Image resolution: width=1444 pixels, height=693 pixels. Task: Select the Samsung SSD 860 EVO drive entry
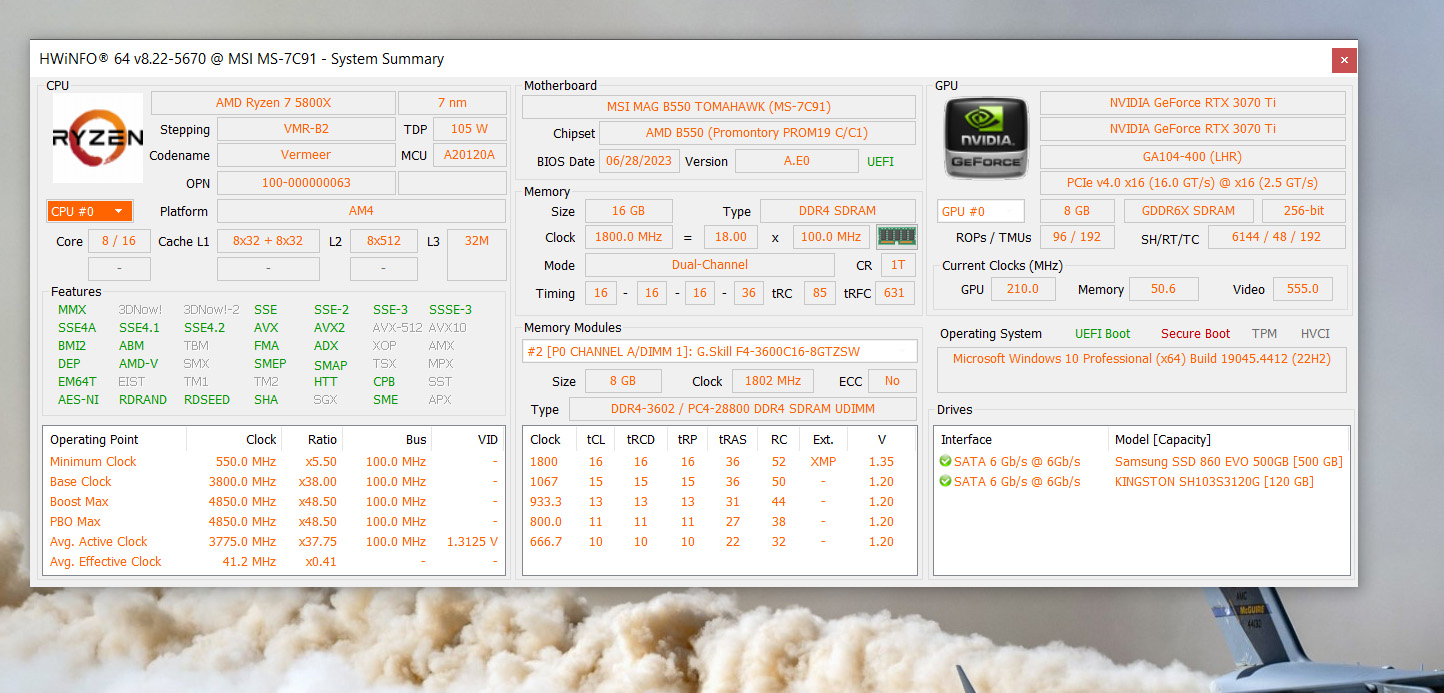coord(1228,462)
